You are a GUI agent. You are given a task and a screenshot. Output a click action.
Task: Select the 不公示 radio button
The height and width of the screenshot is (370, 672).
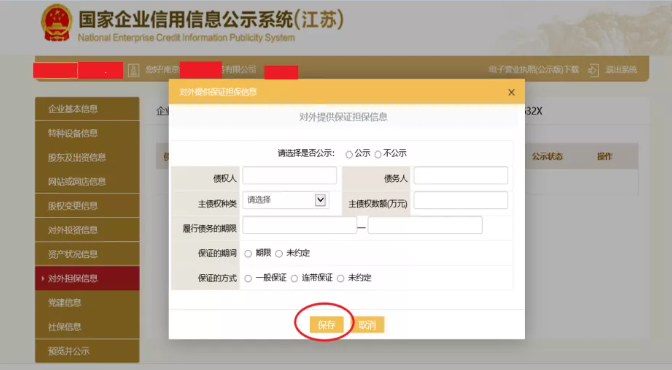tap(378, 154)
